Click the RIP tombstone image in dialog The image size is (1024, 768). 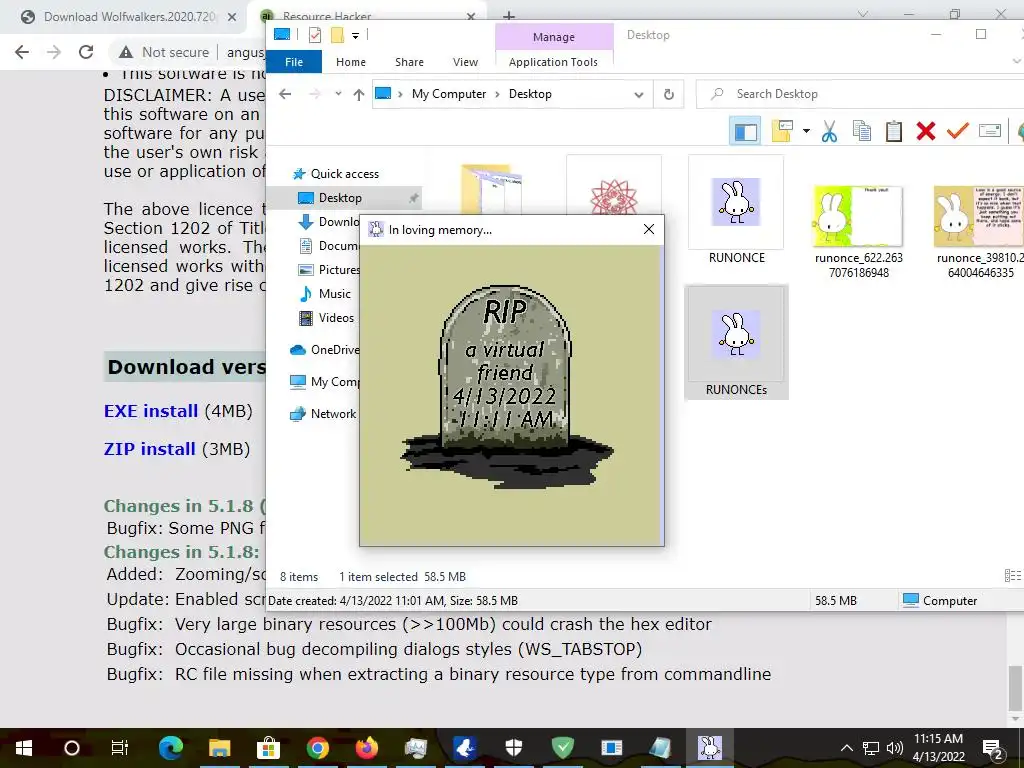pos(507,387)
